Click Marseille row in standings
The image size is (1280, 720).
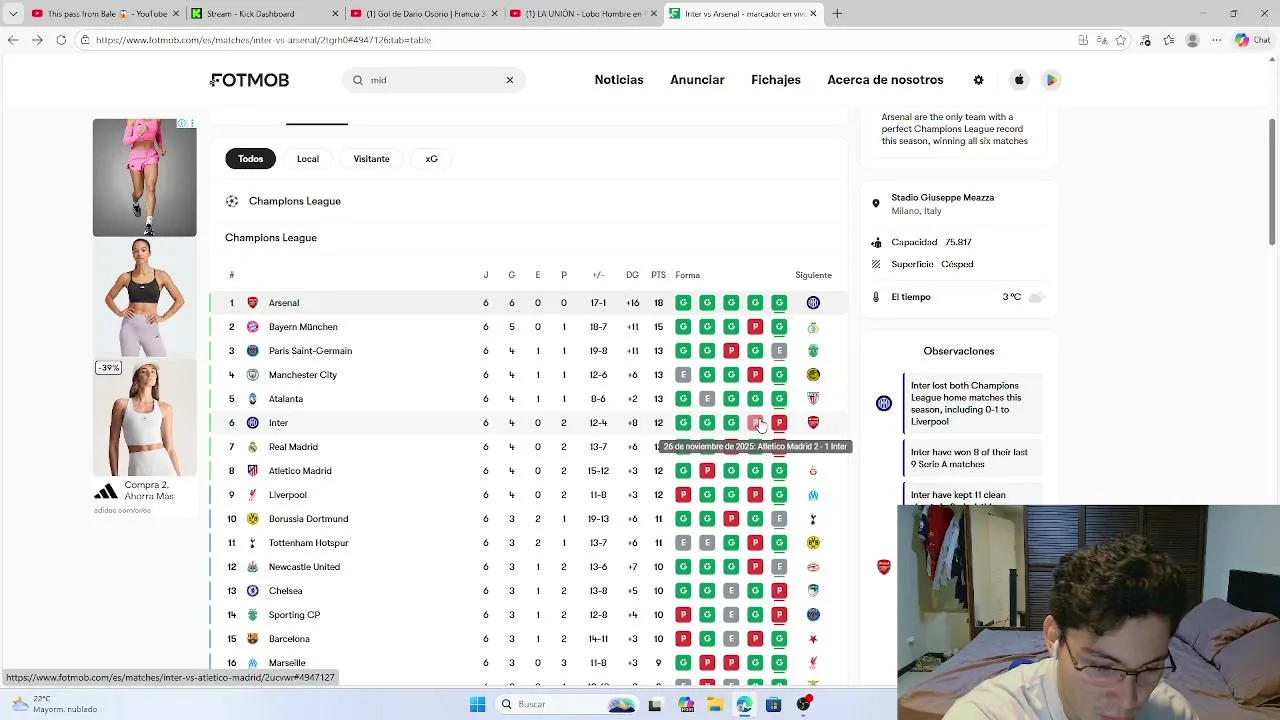click(x=528, y=663)
